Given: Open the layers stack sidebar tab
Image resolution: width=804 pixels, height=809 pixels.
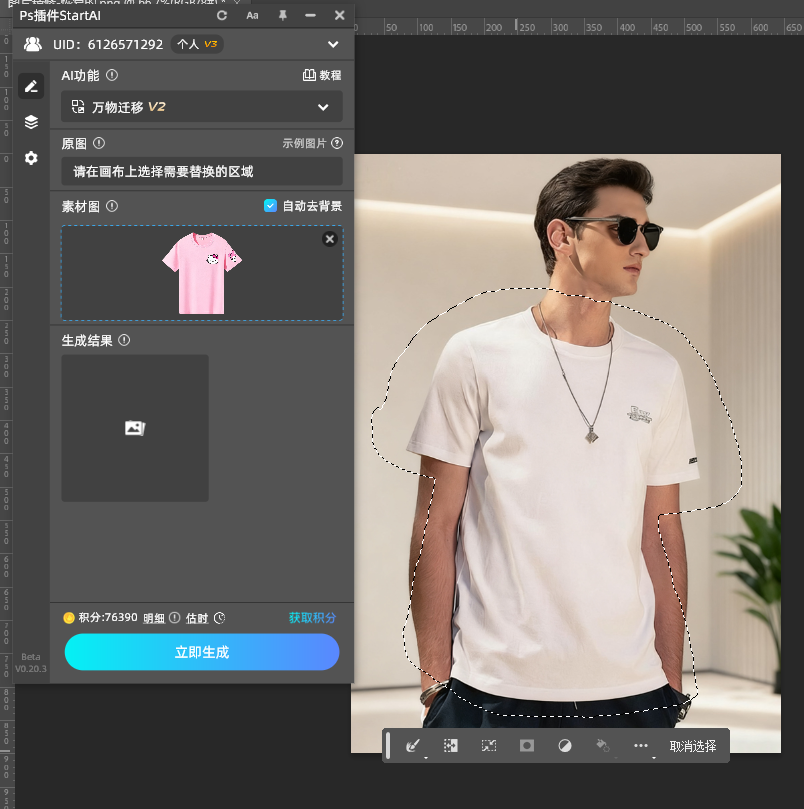Looking at the screenshot, I should [x=31, y=122].
